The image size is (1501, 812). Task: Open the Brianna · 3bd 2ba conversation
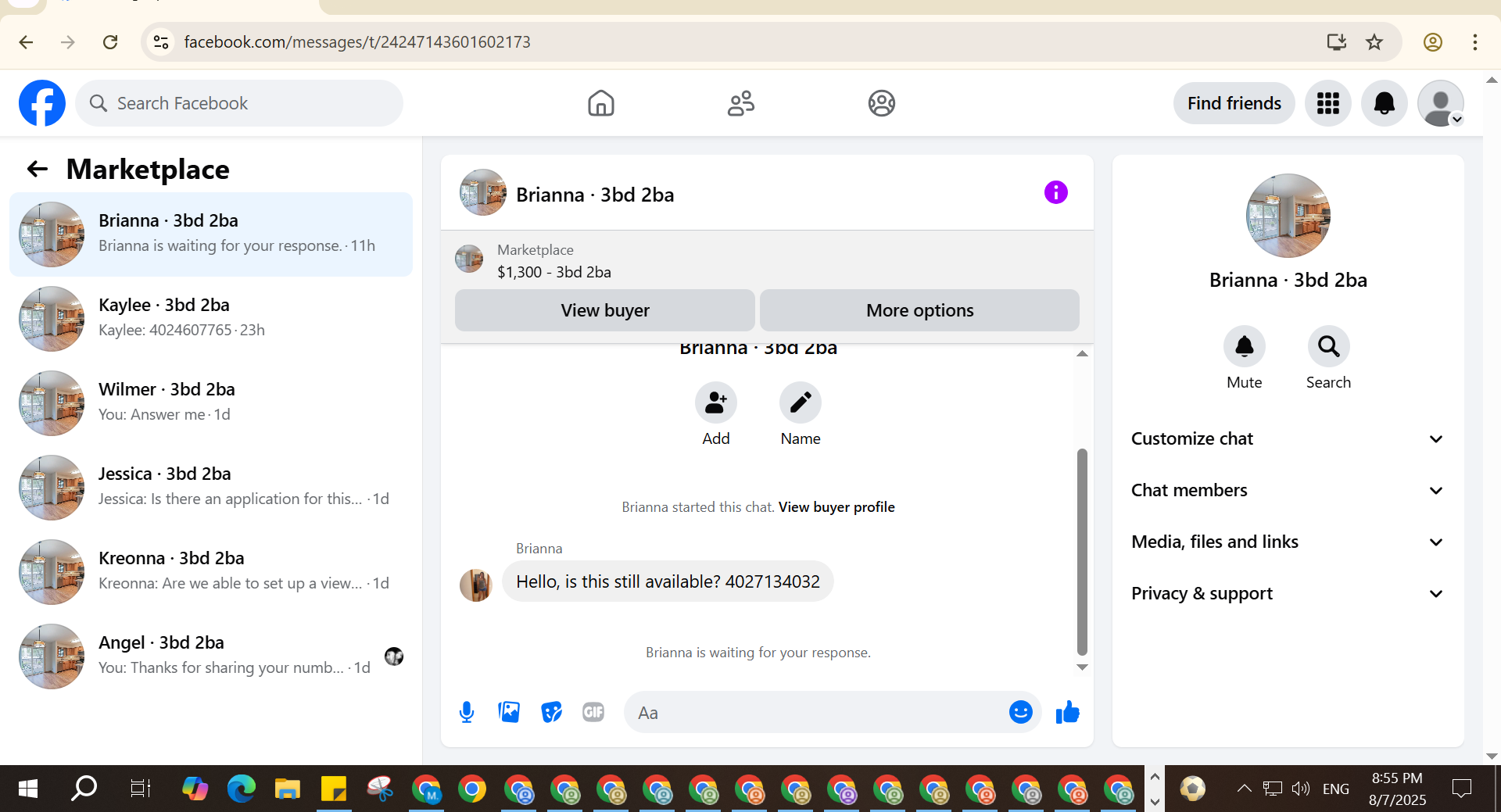coord(211,234)
